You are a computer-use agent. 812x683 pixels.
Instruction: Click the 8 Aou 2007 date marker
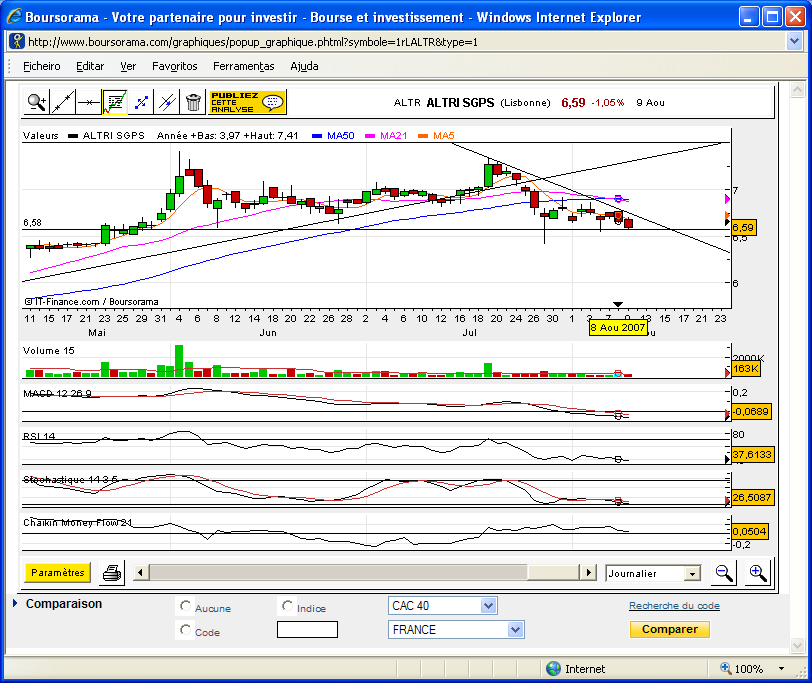618,328
